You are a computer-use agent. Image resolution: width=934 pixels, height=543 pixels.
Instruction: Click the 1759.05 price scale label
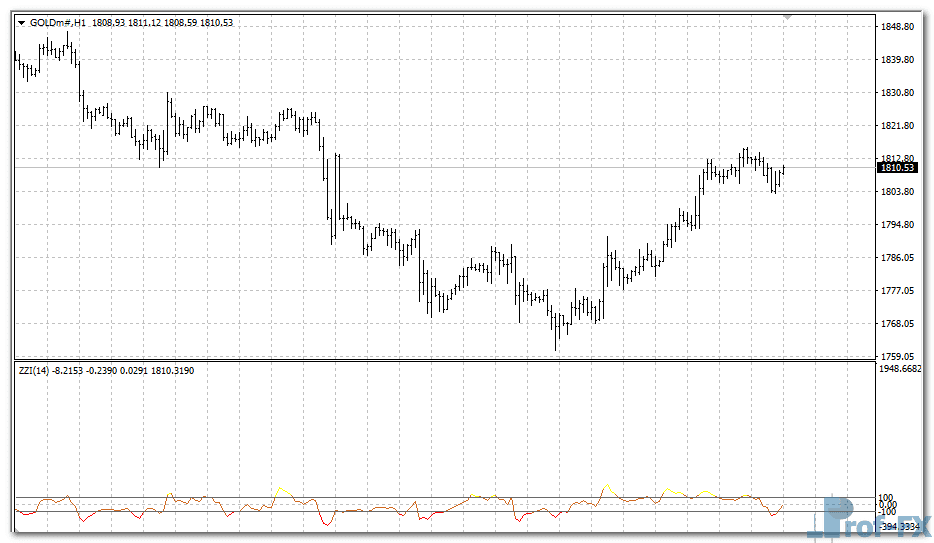tap(897, 356)
